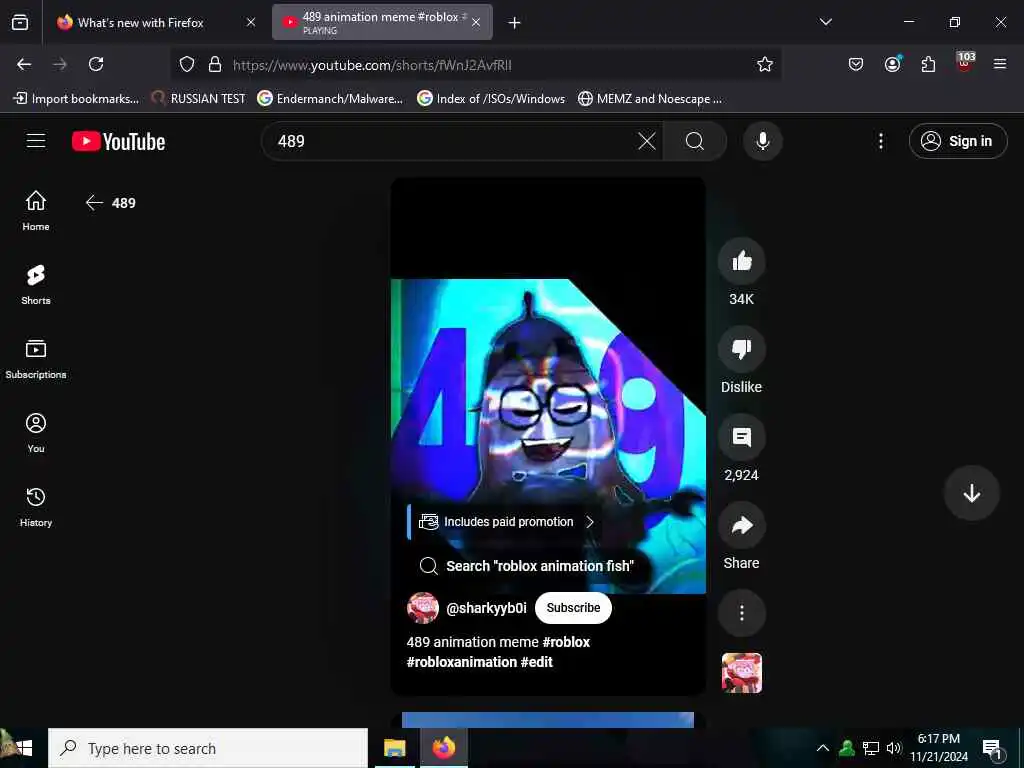Go back from 489 search arrow
The width and height of the screenshot is (1024, 768).
[x=94, y=203]
